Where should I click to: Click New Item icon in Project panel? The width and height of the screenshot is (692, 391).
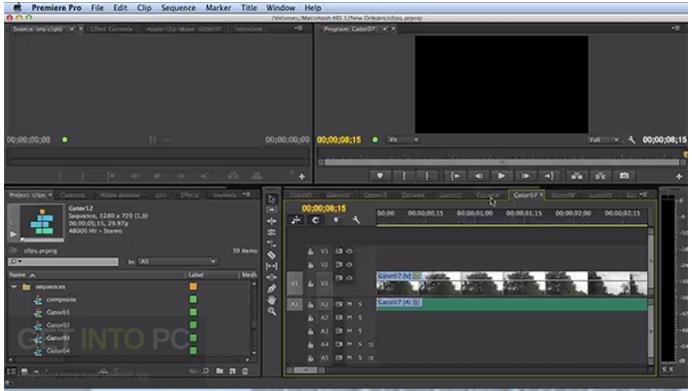click(x=232, y=371)
